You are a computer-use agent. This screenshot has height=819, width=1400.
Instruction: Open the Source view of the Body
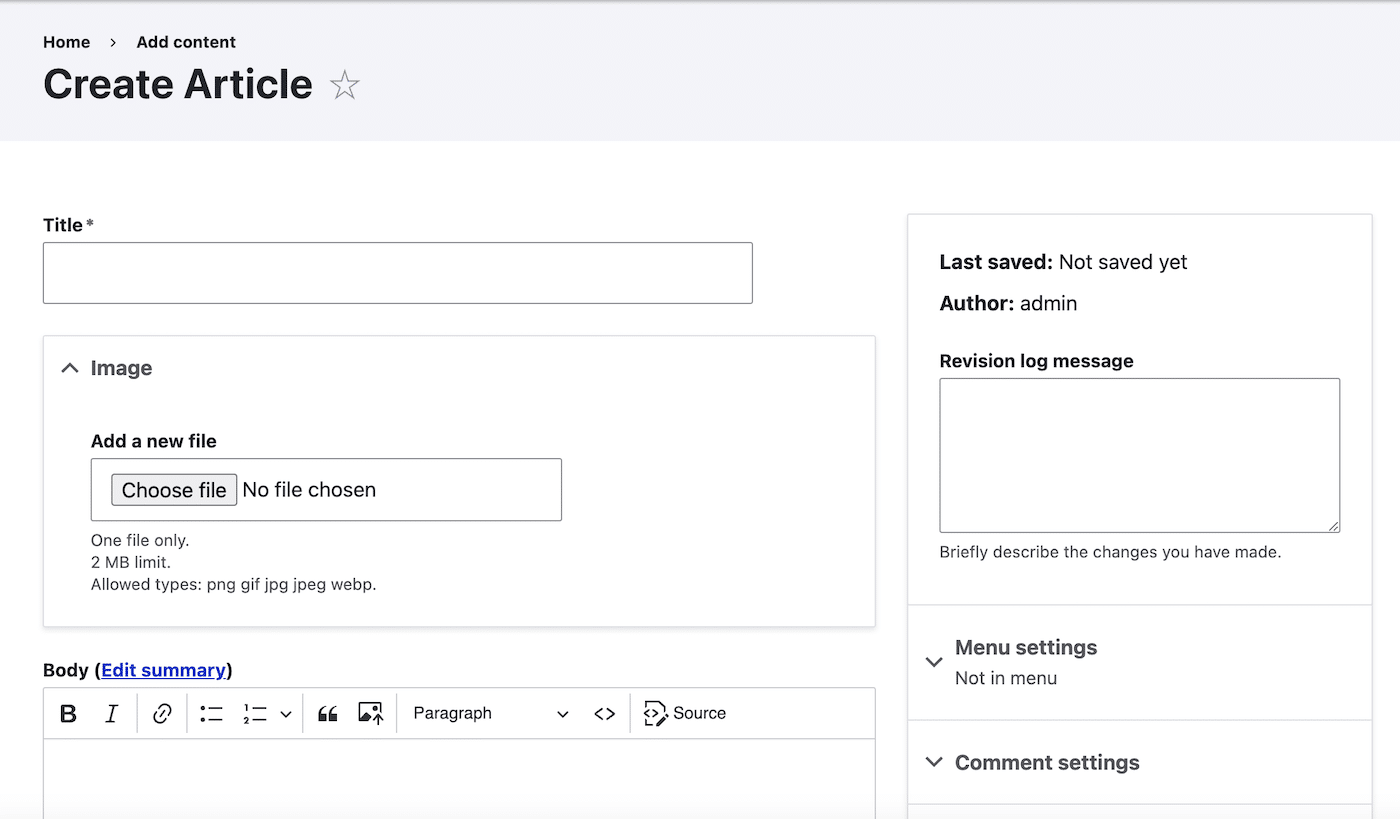684,713
